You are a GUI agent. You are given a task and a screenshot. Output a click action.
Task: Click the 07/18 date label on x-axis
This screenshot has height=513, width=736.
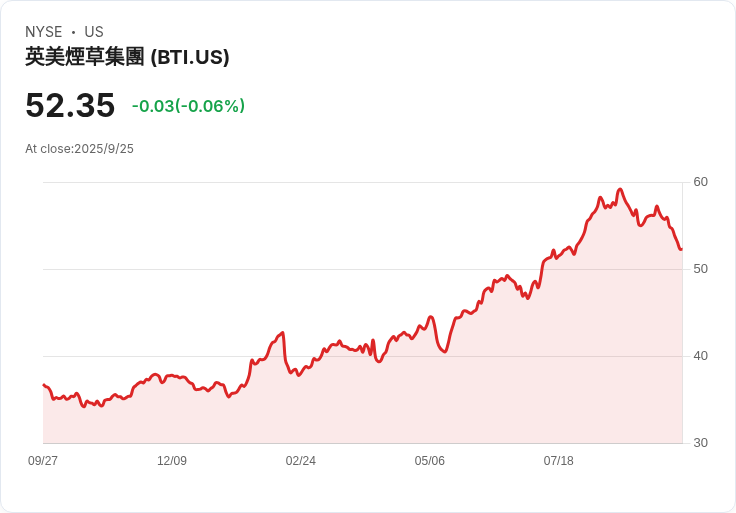559,461
